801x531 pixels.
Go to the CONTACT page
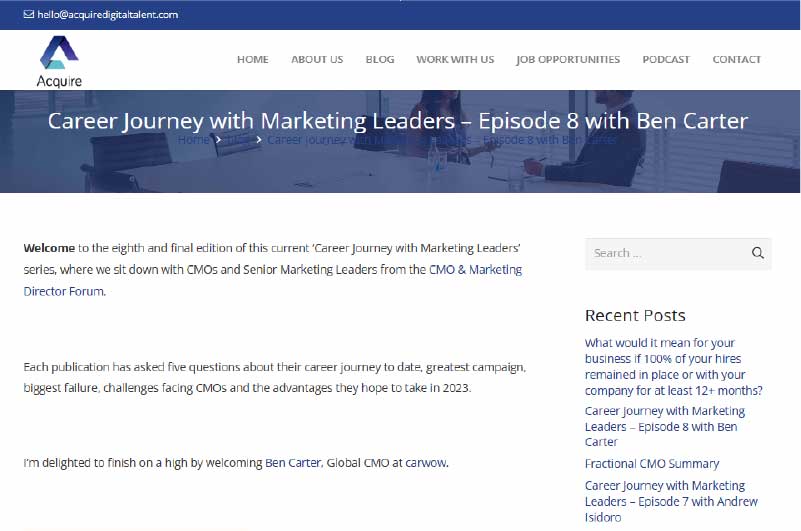737,59
